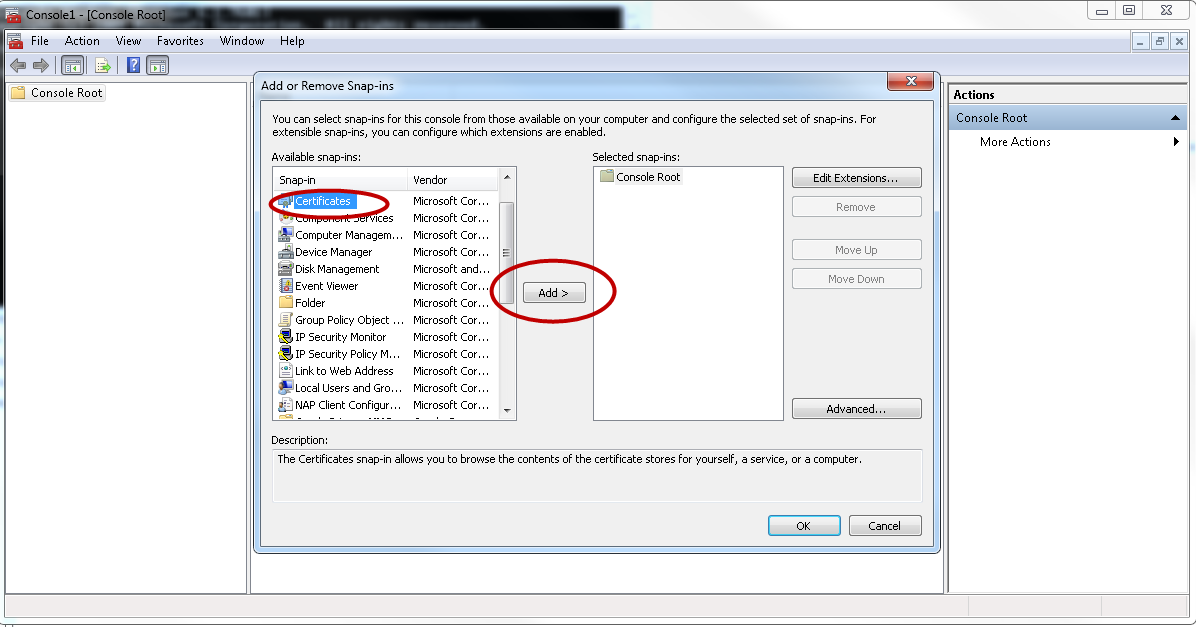Open the Help menu
The height and width of the screenshot is (627, 1196).
pos(292,41)
